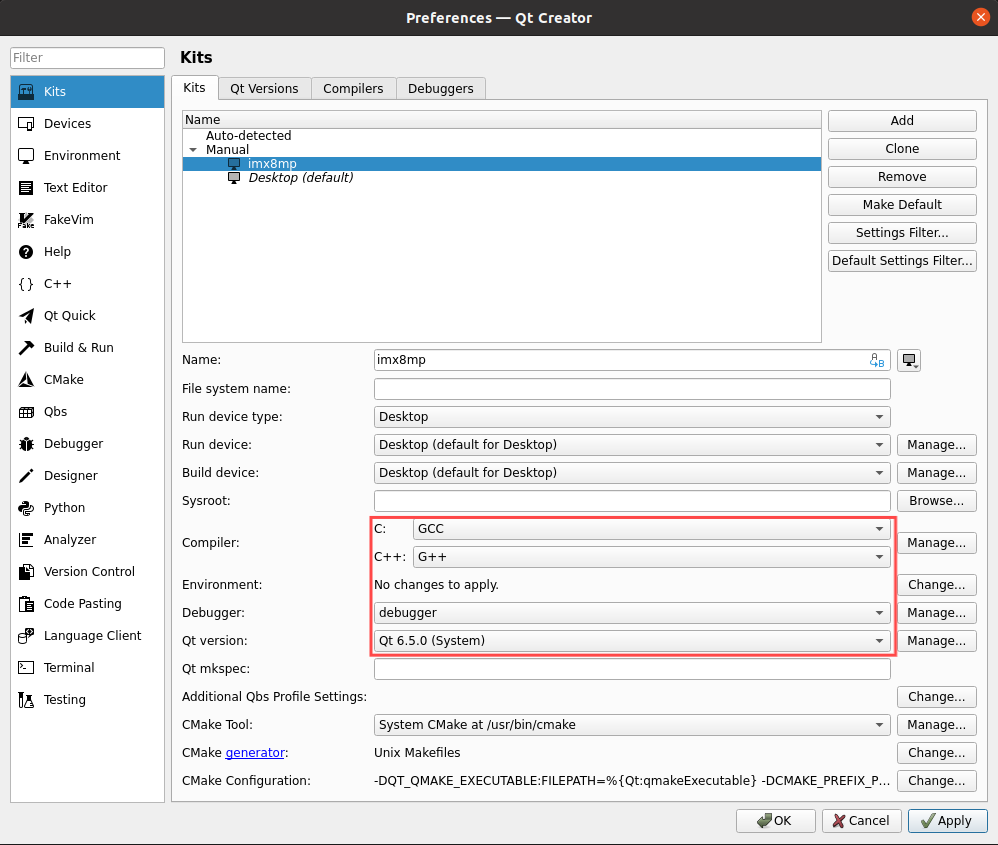Remove the selected kit
Image resolution: width=998 pixels, height=845 pixels.
coord(902,177)
